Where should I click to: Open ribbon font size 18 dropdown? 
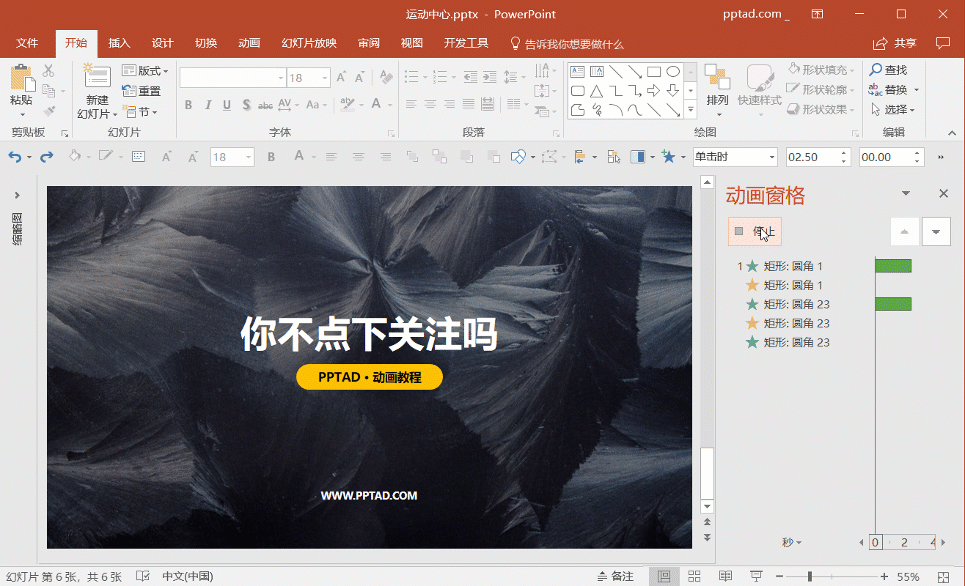click(x=325, y=78)
